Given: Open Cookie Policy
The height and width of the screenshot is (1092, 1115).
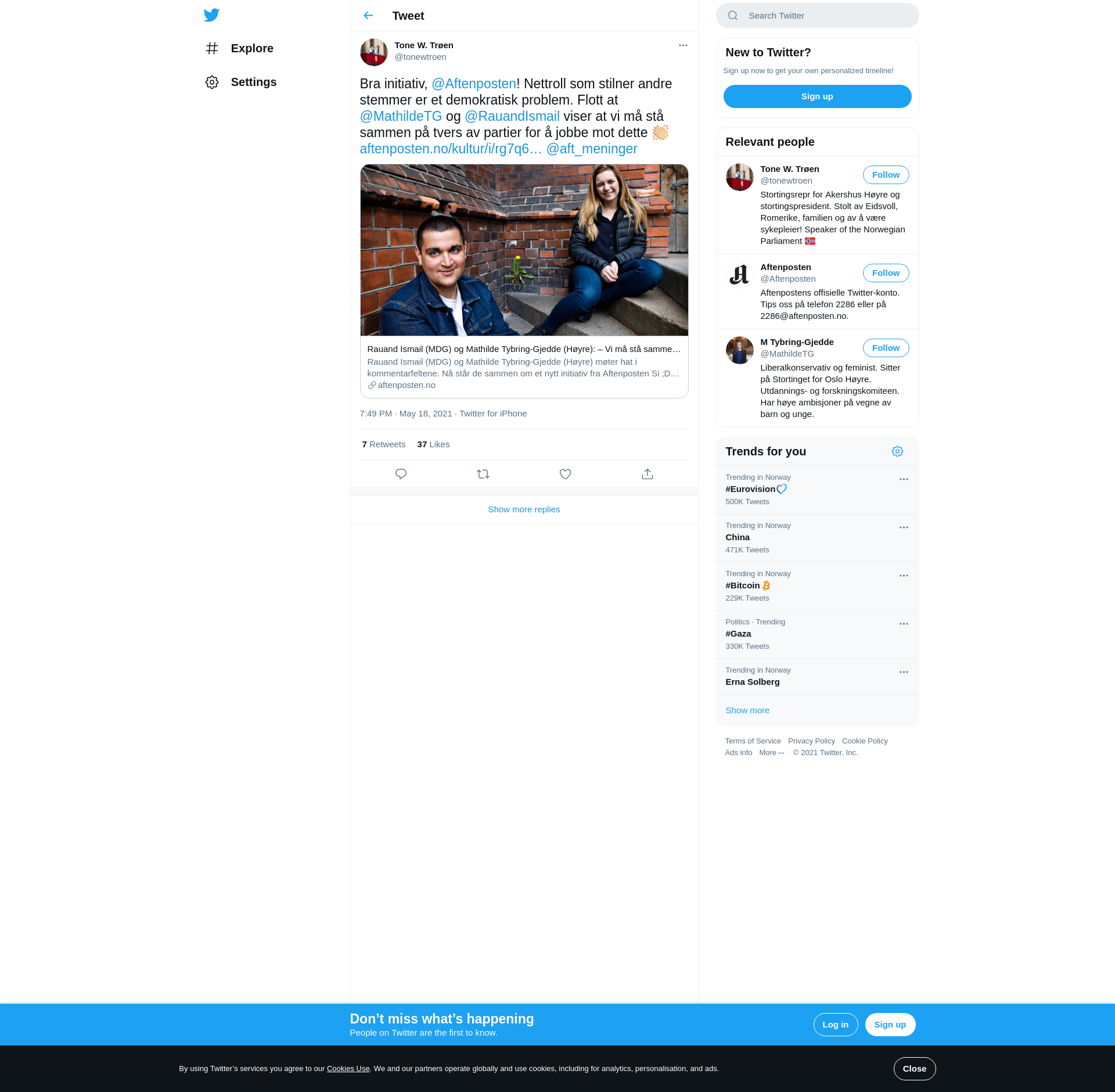Looking at the screenshot, I should click(865, 741).
